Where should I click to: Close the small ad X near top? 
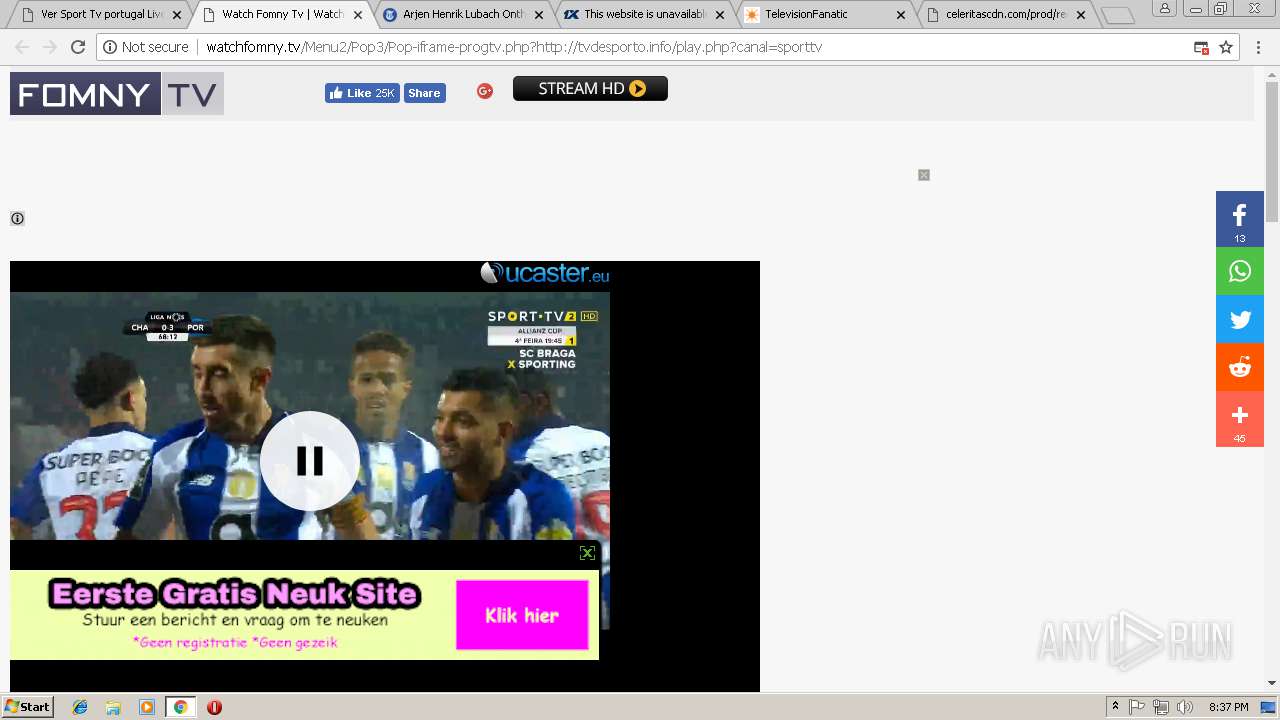[924, 175]
